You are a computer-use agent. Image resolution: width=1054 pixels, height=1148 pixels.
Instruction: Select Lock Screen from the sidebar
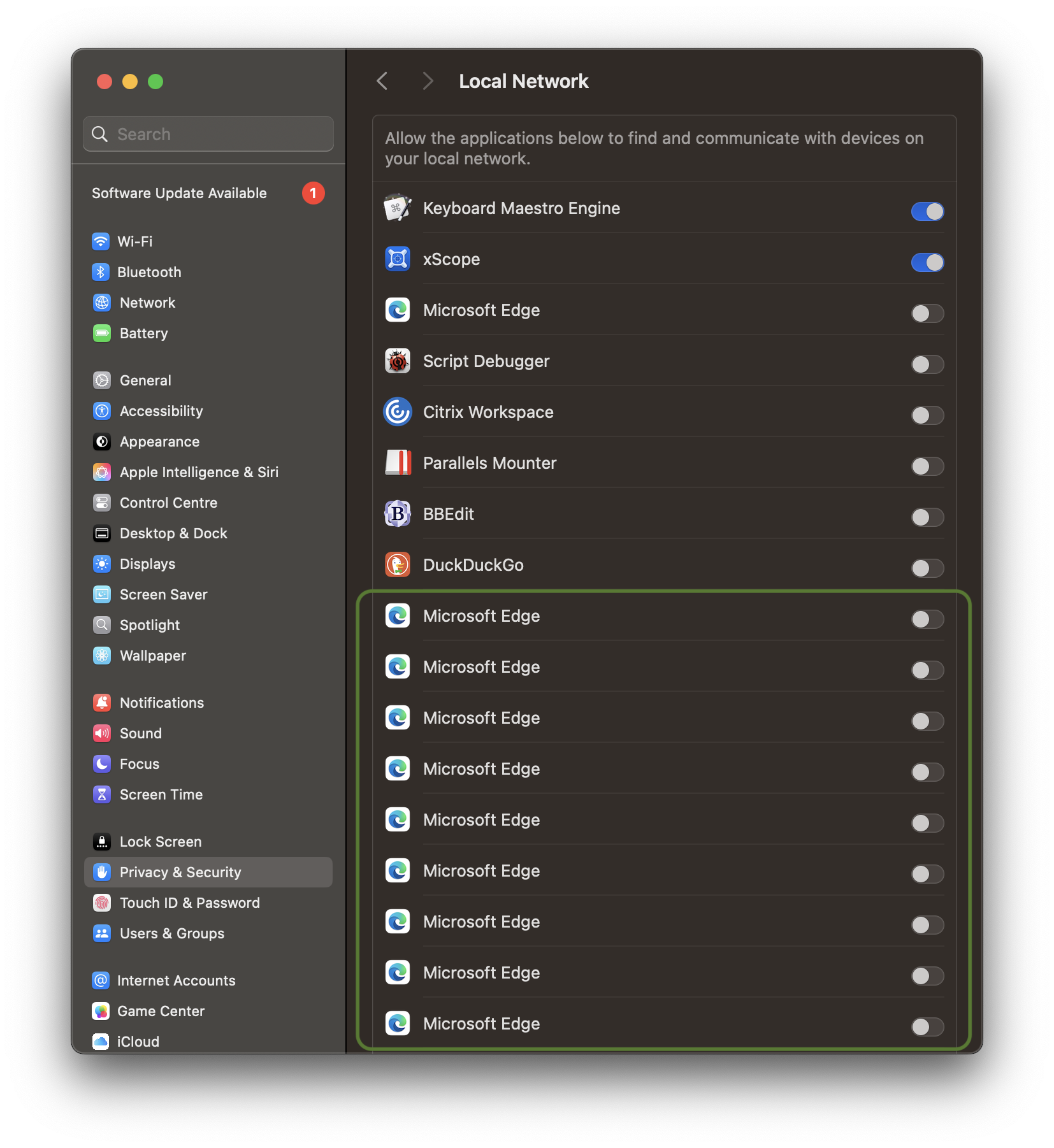[x=208, y=842]
